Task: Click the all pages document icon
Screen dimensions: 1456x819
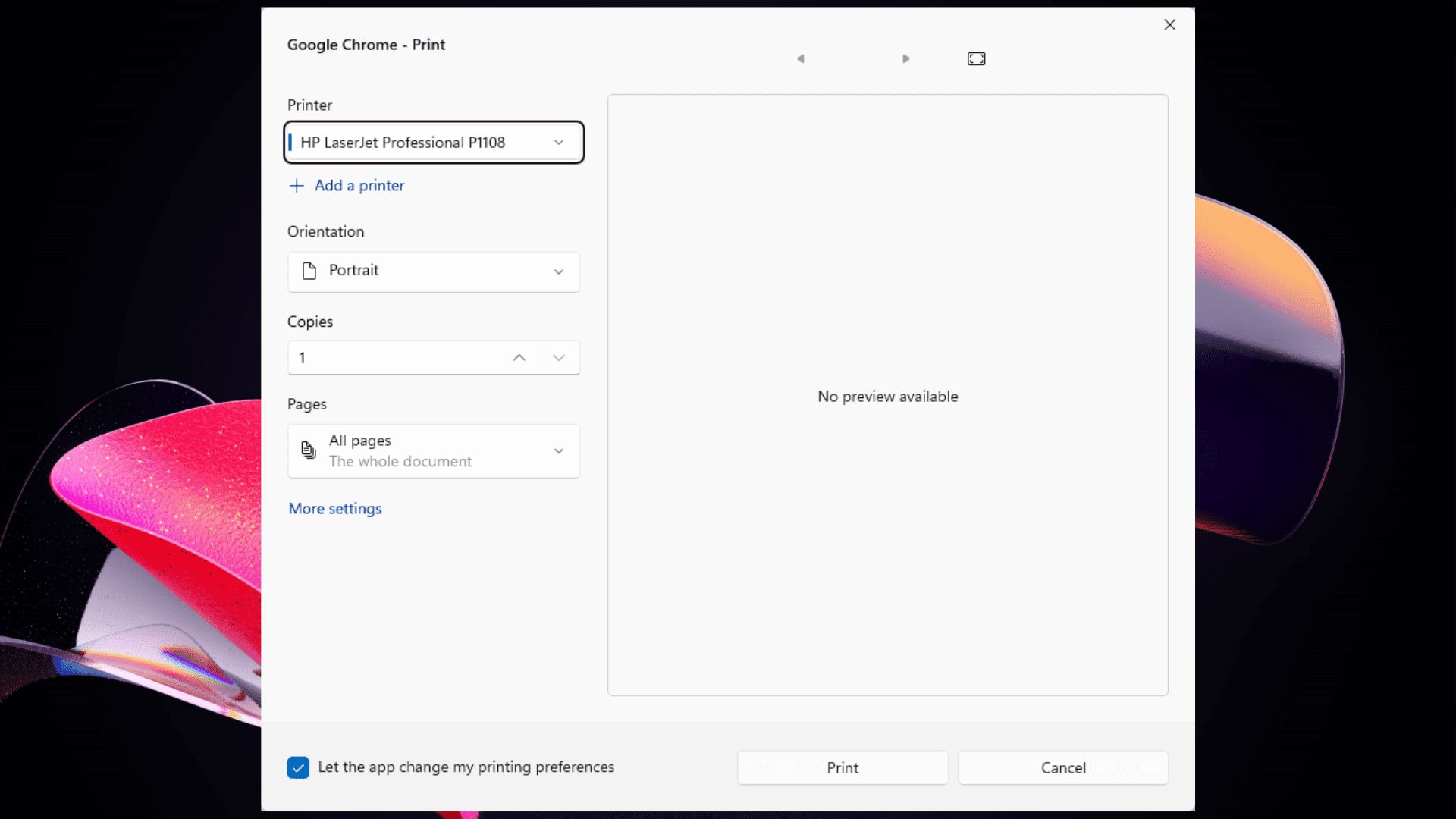Action: click(308, 450)
